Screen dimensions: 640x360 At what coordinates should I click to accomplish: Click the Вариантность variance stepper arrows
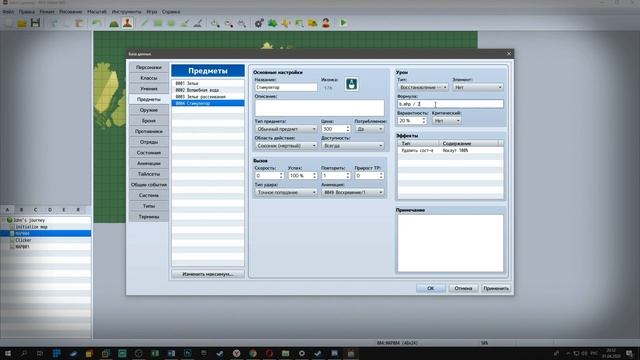pos(424,121)
